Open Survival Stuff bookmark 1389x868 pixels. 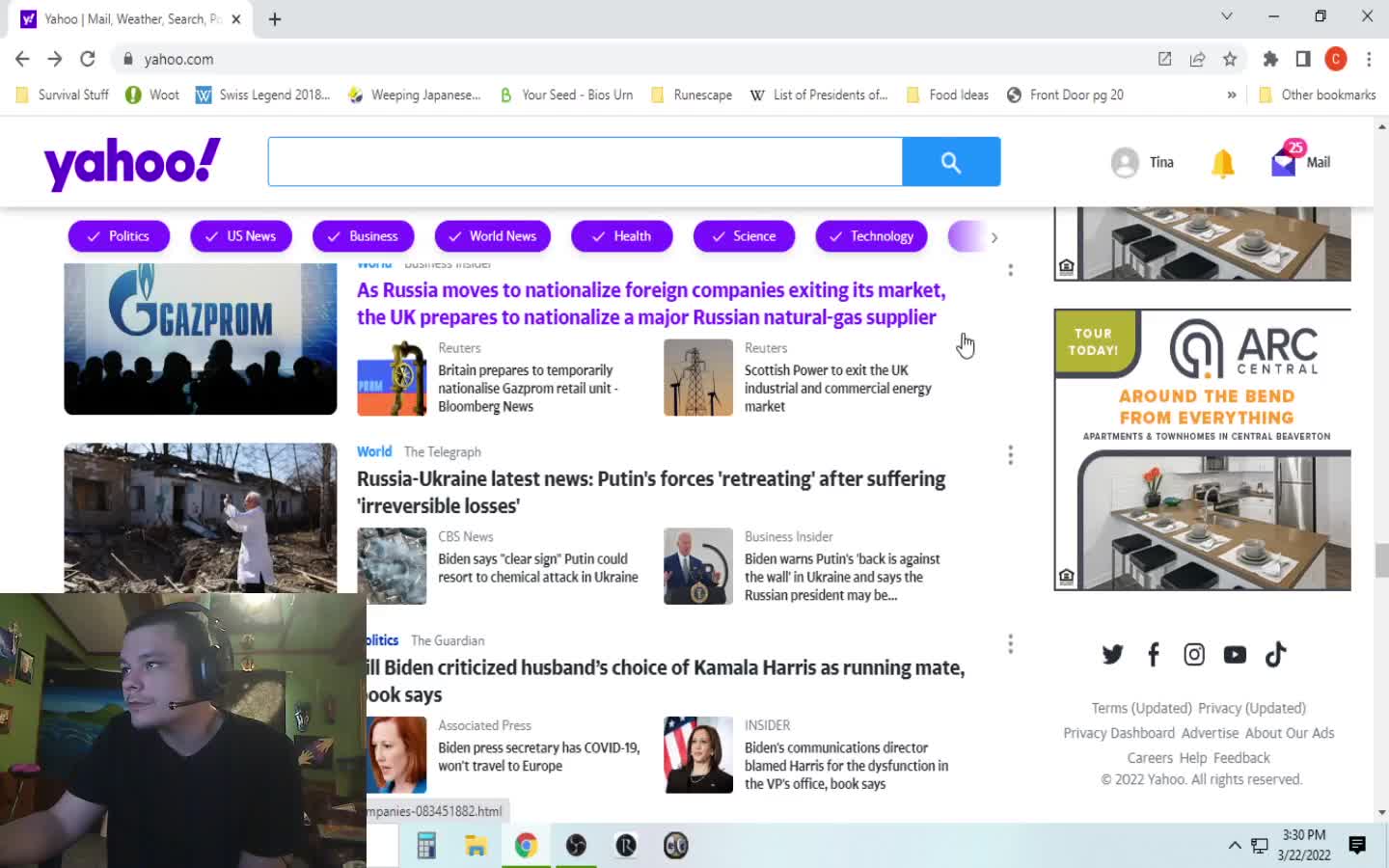tap(64, 95)
